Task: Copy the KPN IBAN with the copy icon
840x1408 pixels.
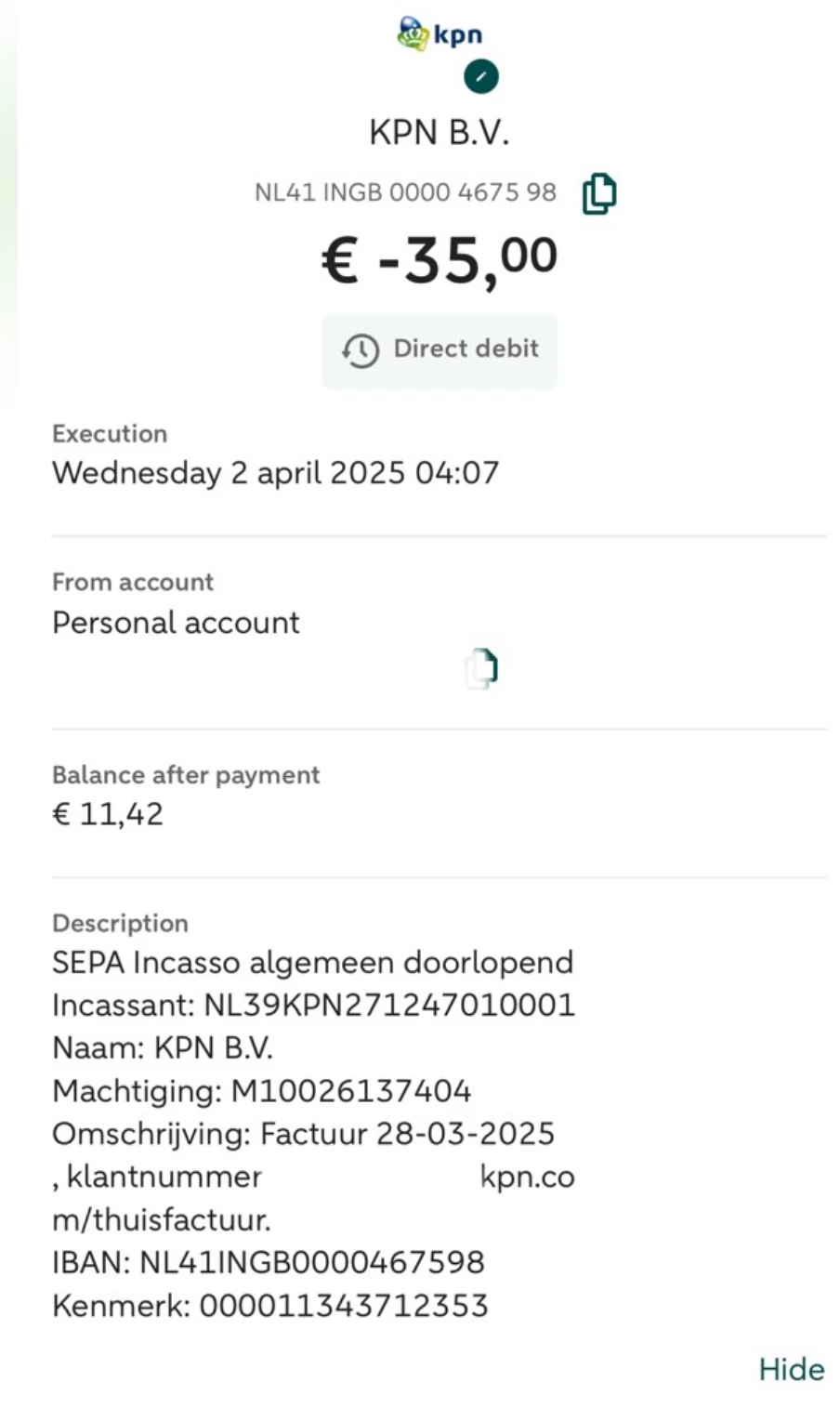Action: pyautogui.click(x=598, y=193)
